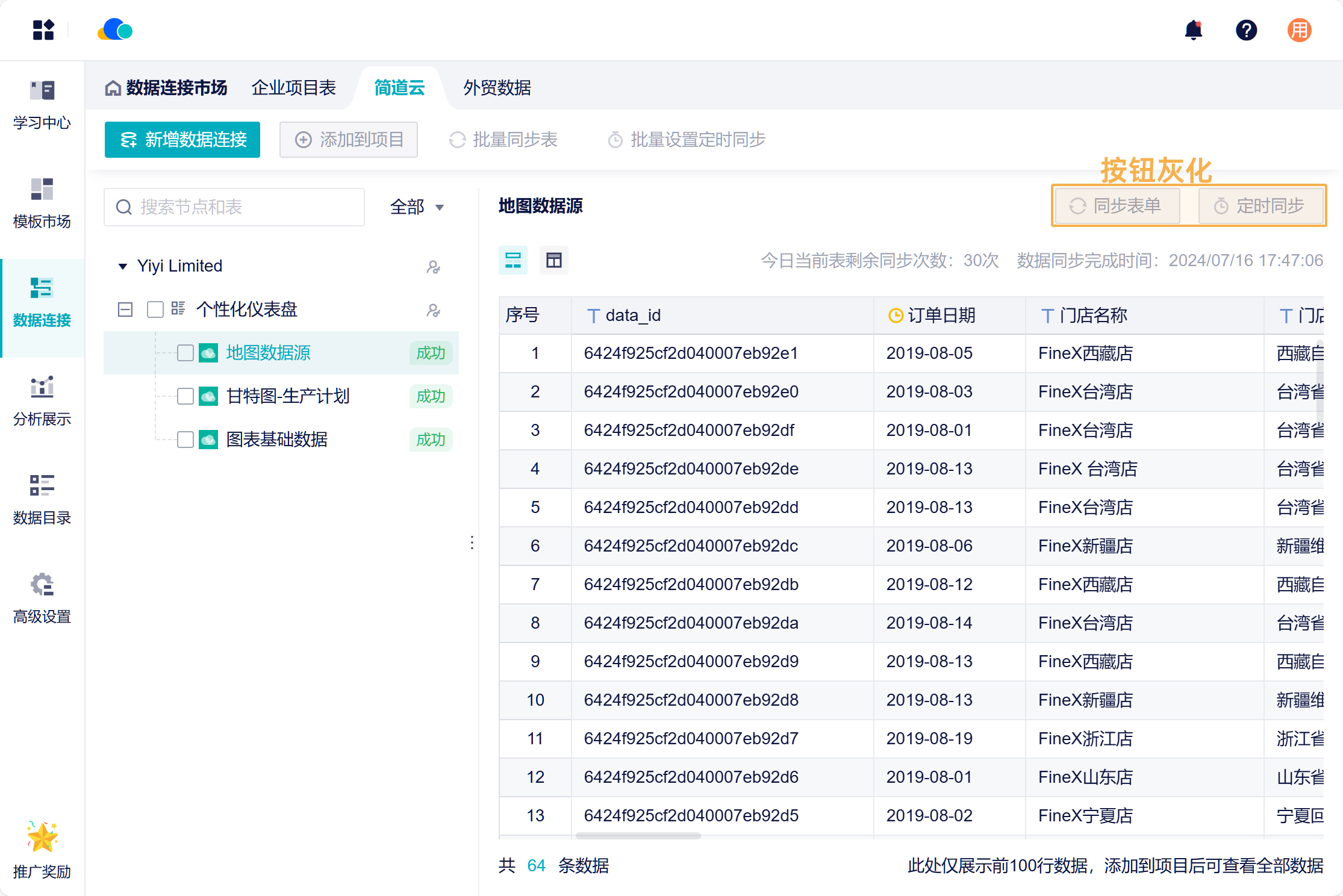Open the 全部 filter dropdown
Image resolution: width=1343 pixels, height=896 pixels.
[x=417, y=207]
